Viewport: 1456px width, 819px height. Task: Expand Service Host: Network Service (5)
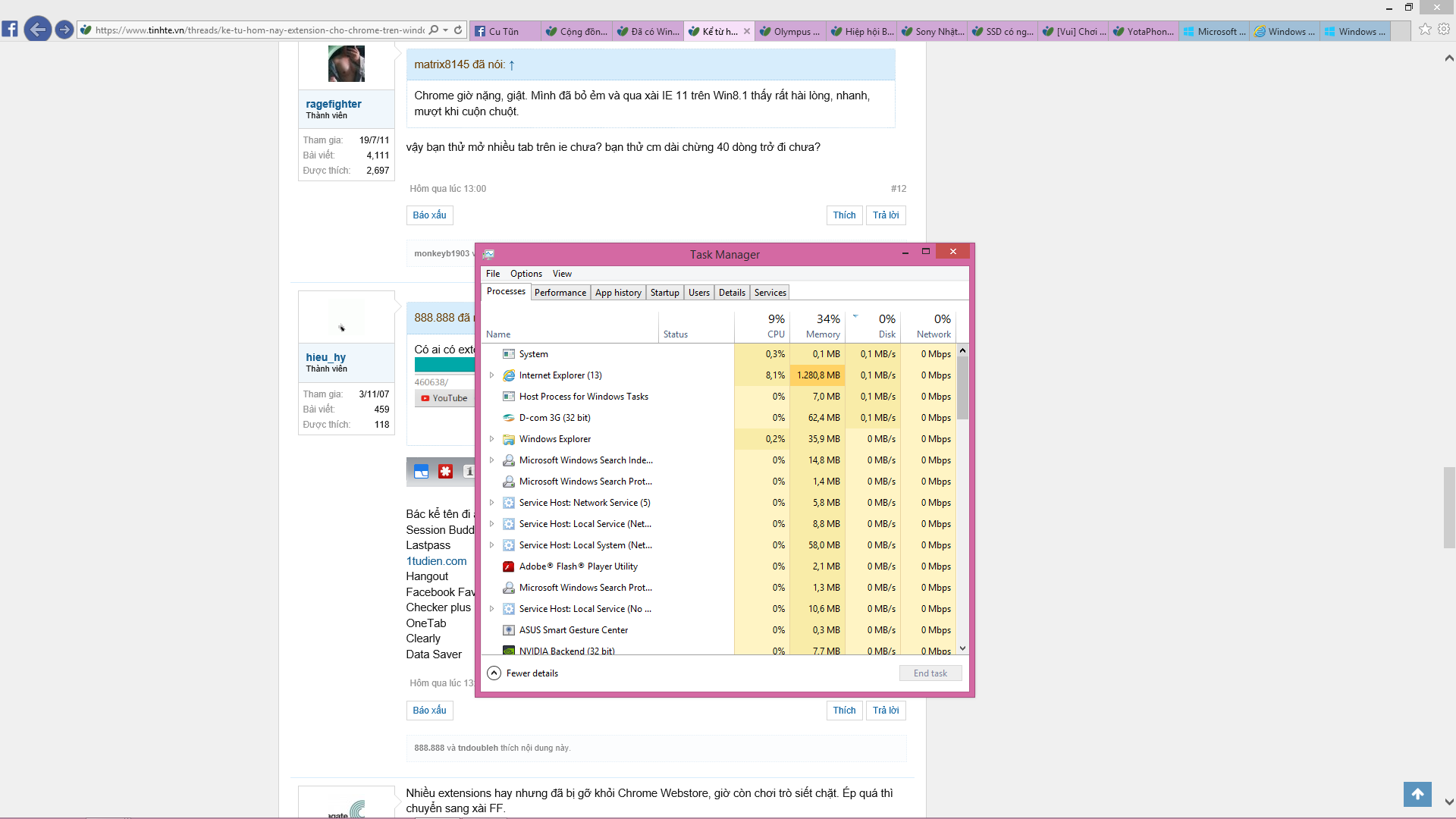click(x=491, y=503)
